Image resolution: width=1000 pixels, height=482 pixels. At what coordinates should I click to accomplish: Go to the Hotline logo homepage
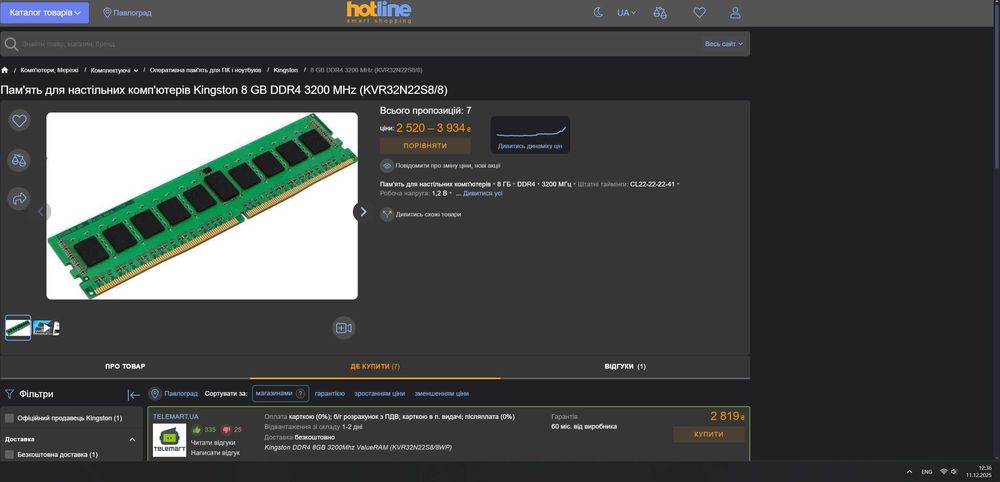[x=379, y=12]
